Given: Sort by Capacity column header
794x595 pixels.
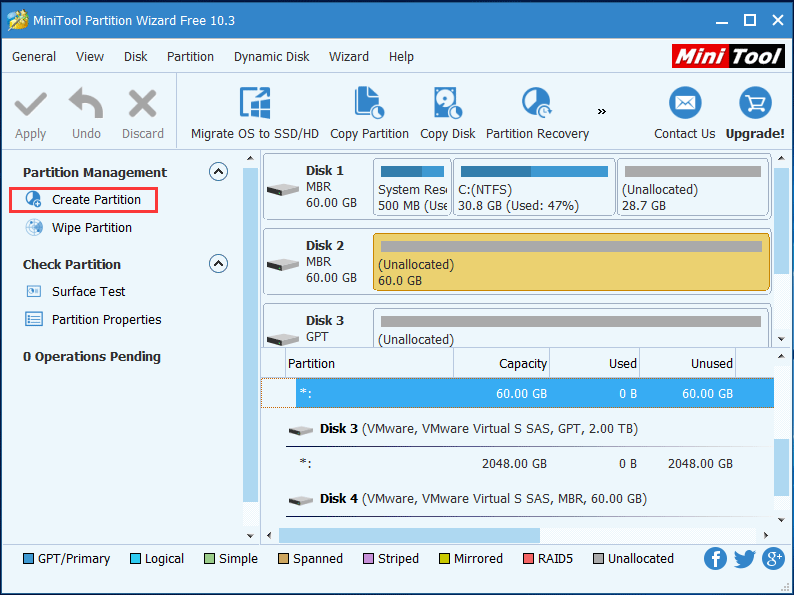Looking at the screenshot, I should tap(501, 364).
